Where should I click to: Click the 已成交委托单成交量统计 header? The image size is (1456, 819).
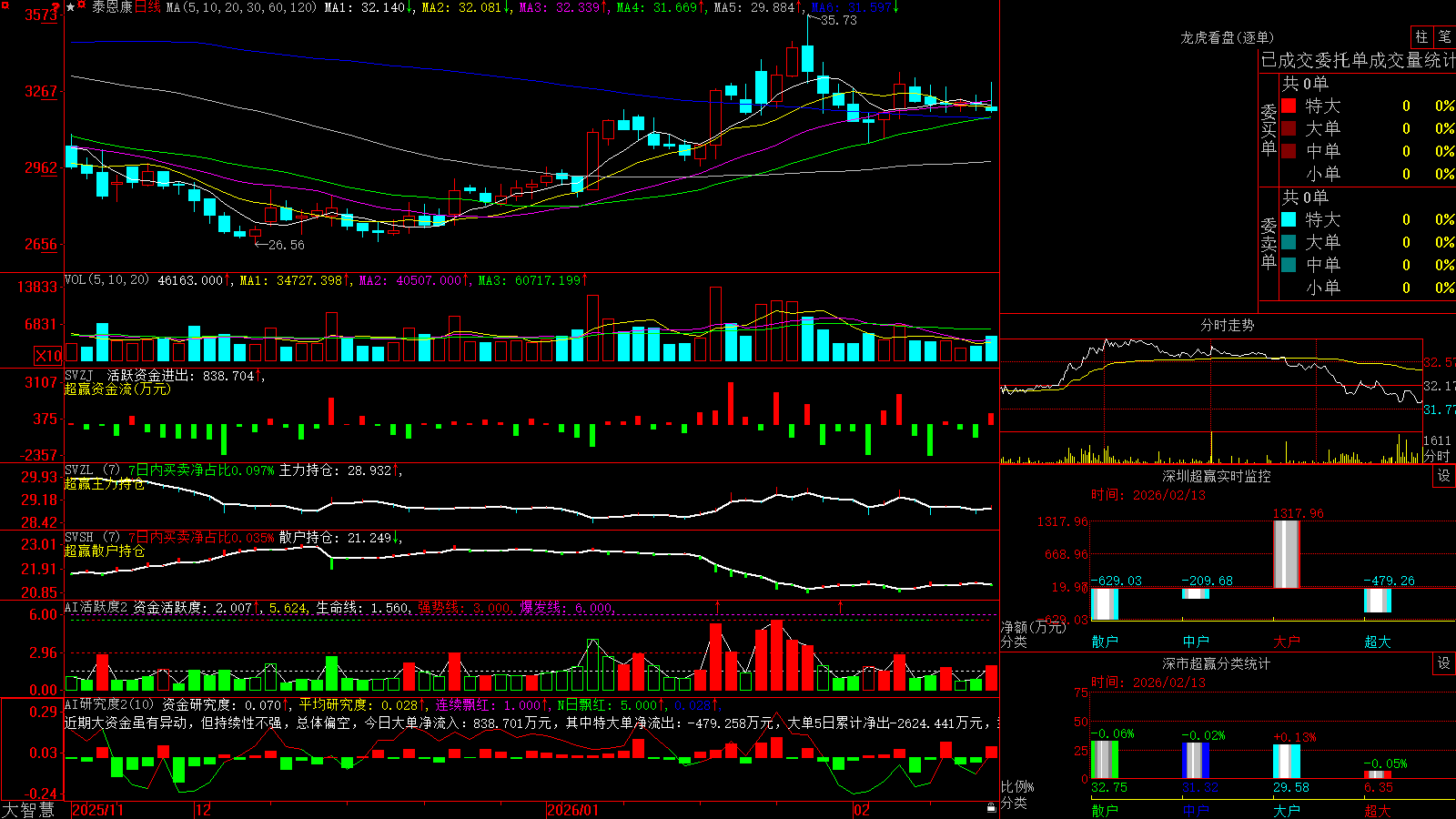(x=1358, y=60)
